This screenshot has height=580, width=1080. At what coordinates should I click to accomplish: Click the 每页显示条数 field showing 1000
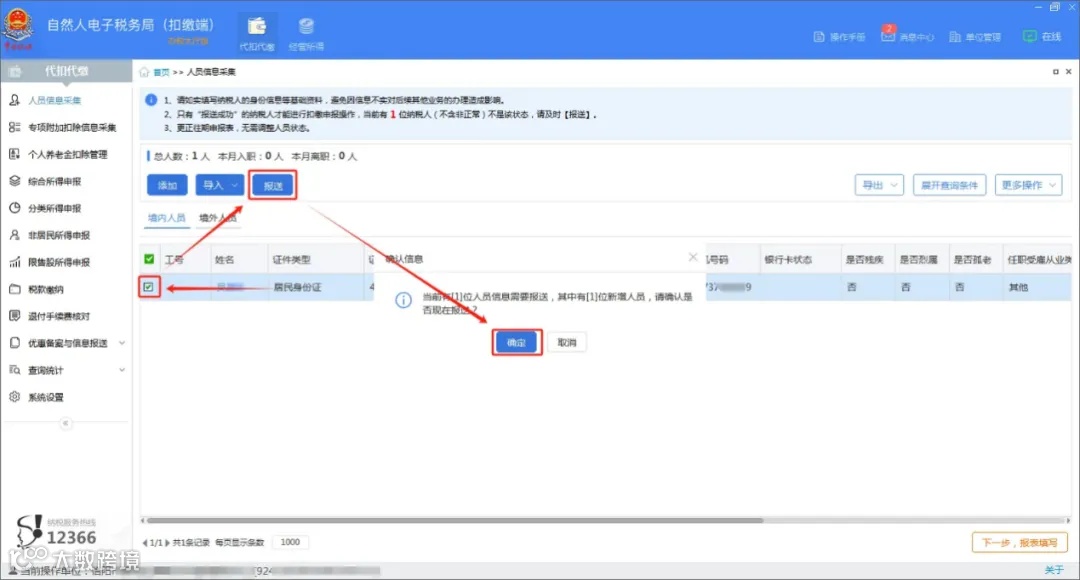click(x=291, y=542)
